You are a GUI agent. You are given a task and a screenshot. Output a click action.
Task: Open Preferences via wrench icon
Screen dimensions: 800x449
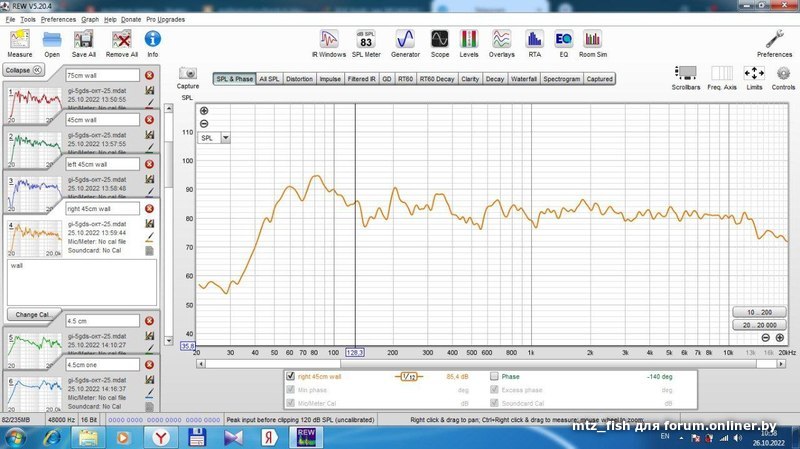tap(774, 39)
